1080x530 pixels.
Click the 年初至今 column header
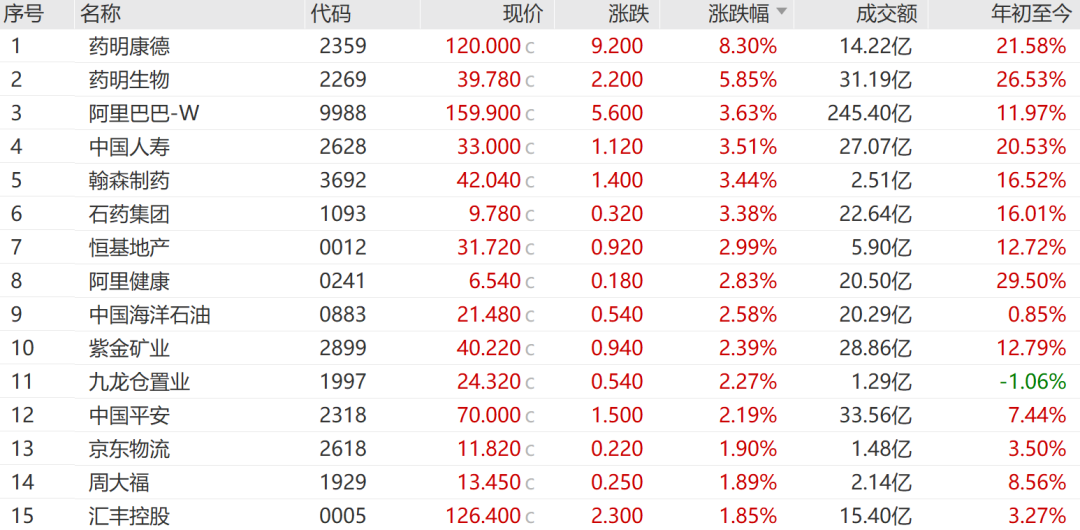[x=1028, y=14]
